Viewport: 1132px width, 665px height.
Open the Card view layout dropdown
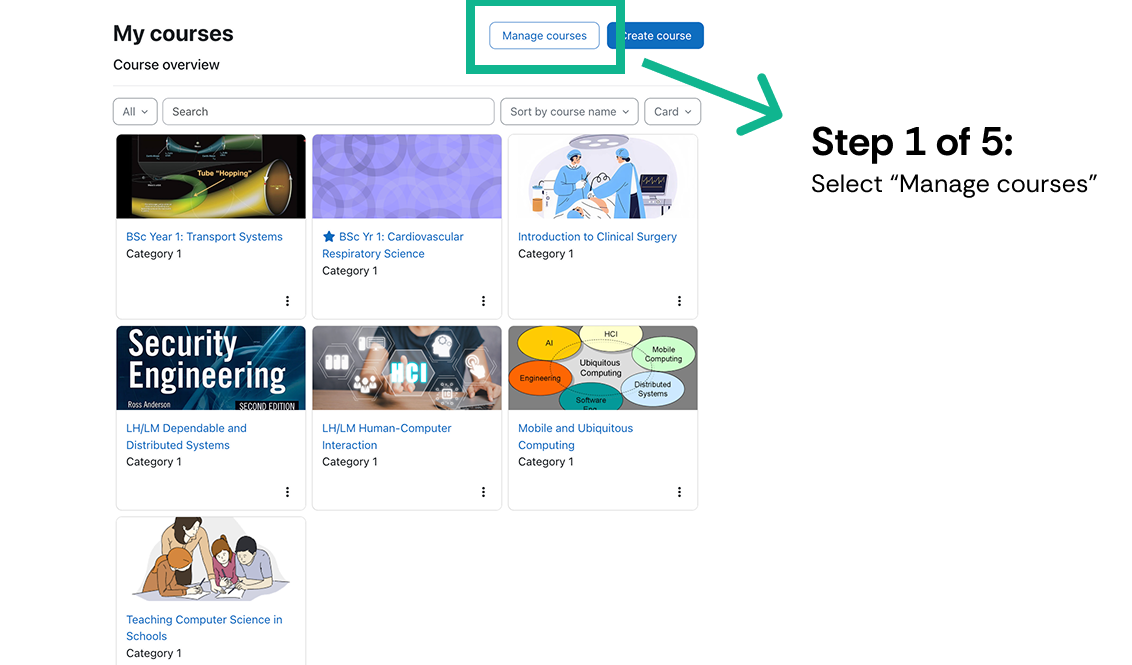point(672,112)
